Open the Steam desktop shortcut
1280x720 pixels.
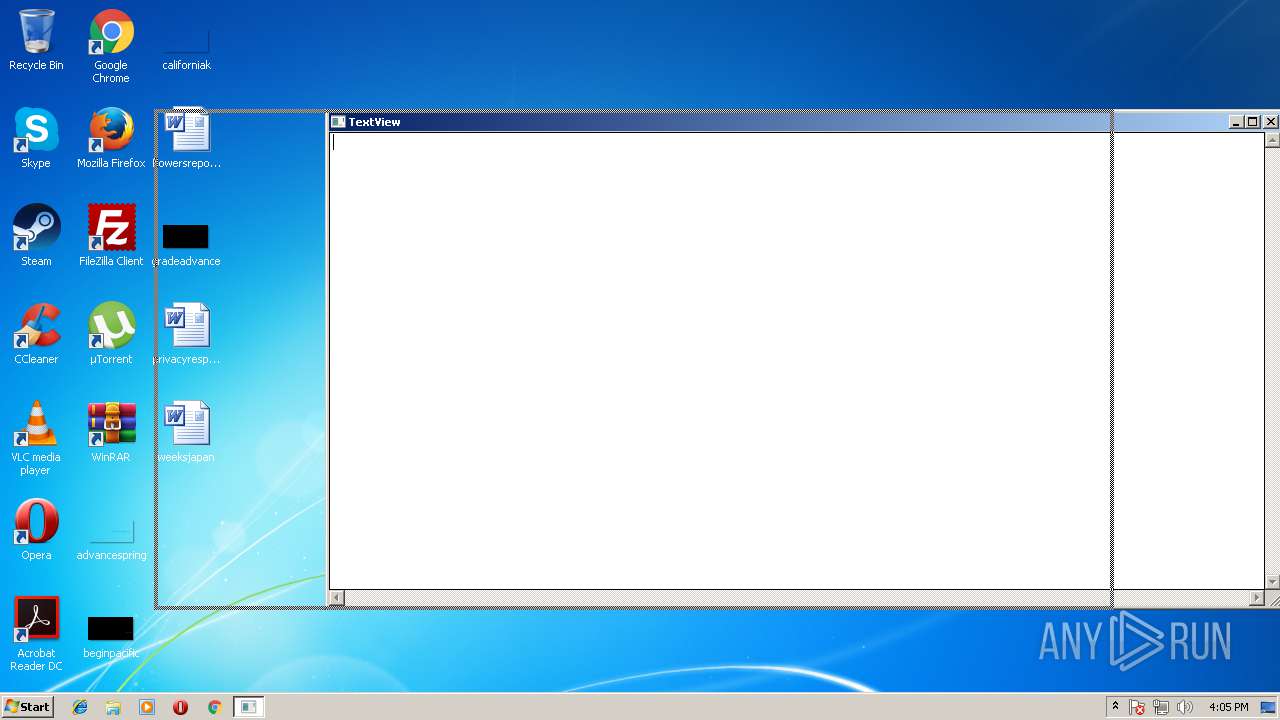[x=36, y=237]
